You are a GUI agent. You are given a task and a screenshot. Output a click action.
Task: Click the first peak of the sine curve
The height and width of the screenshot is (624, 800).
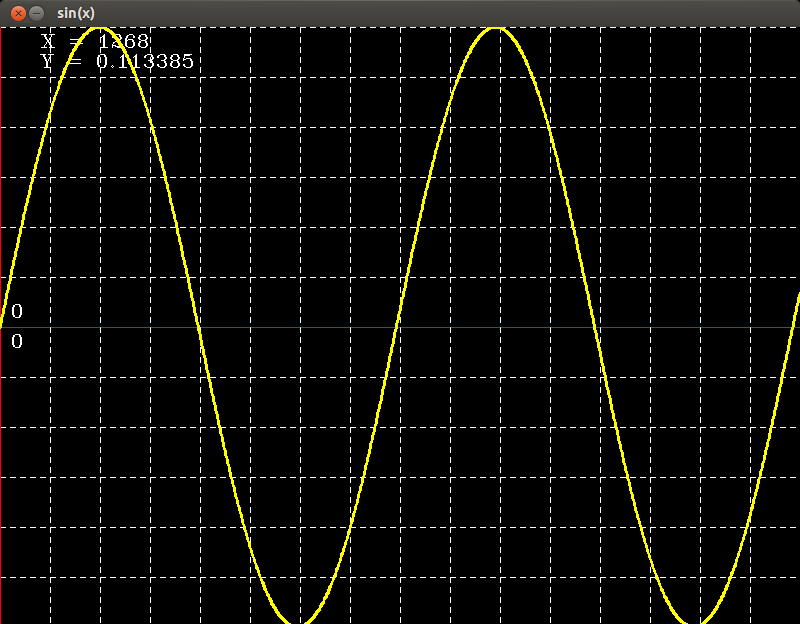pyautogui.click(x=99, y=28)
